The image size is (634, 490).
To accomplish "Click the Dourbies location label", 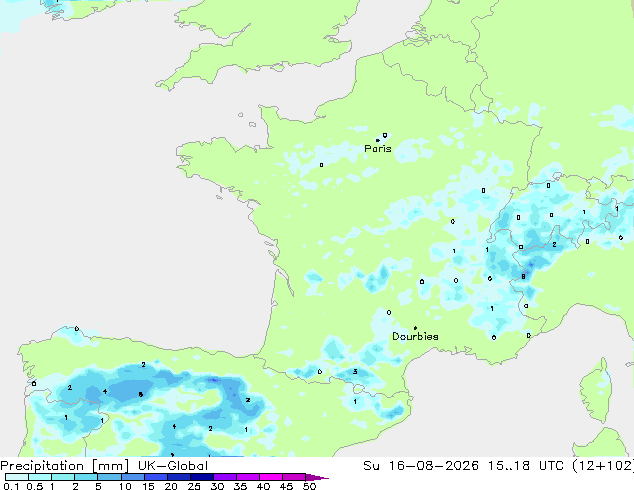I will coord(415,336).
